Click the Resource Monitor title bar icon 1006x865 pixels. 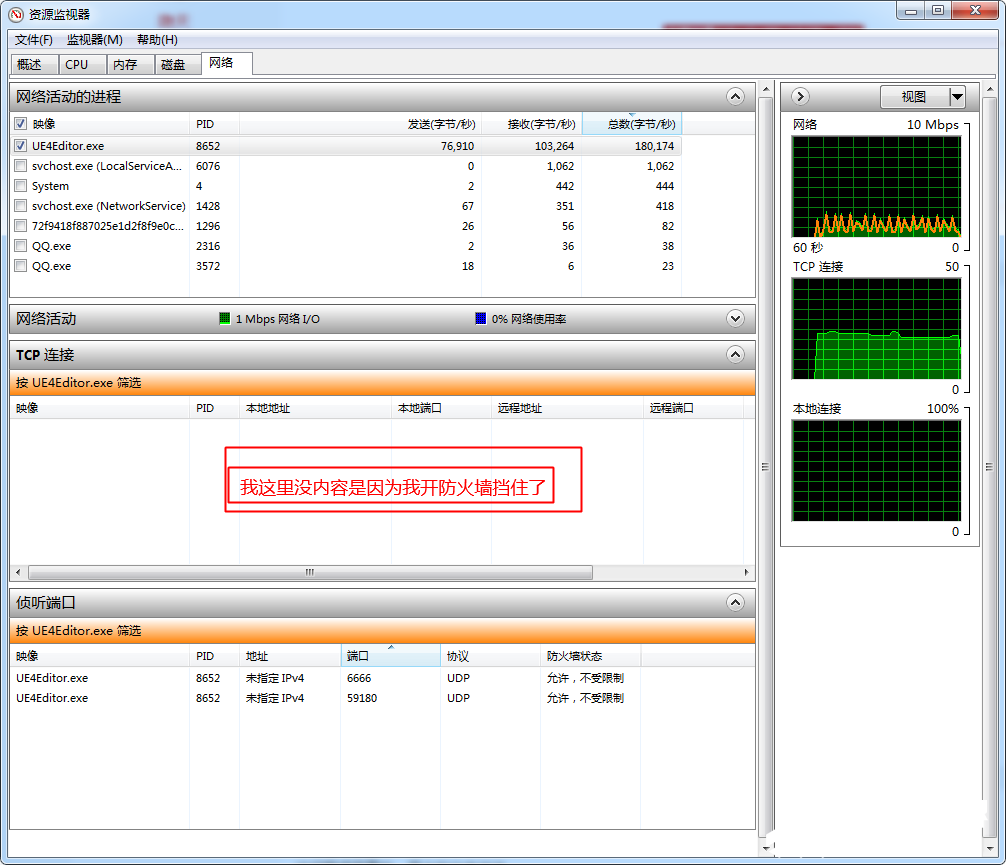pyautogui.click(x=15, y=14)
